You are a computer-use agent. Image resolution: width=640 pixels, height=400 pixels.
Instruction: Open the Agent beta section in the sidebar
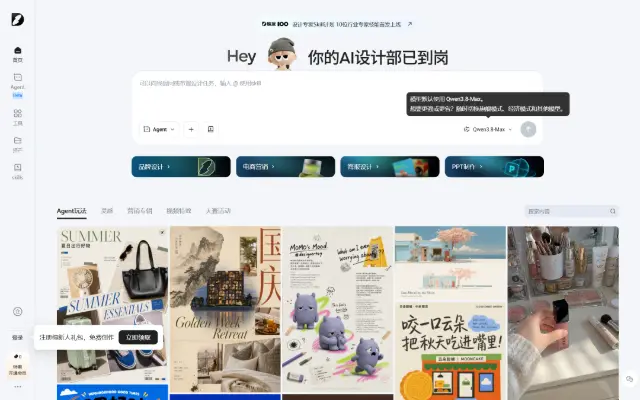point(18,86)
